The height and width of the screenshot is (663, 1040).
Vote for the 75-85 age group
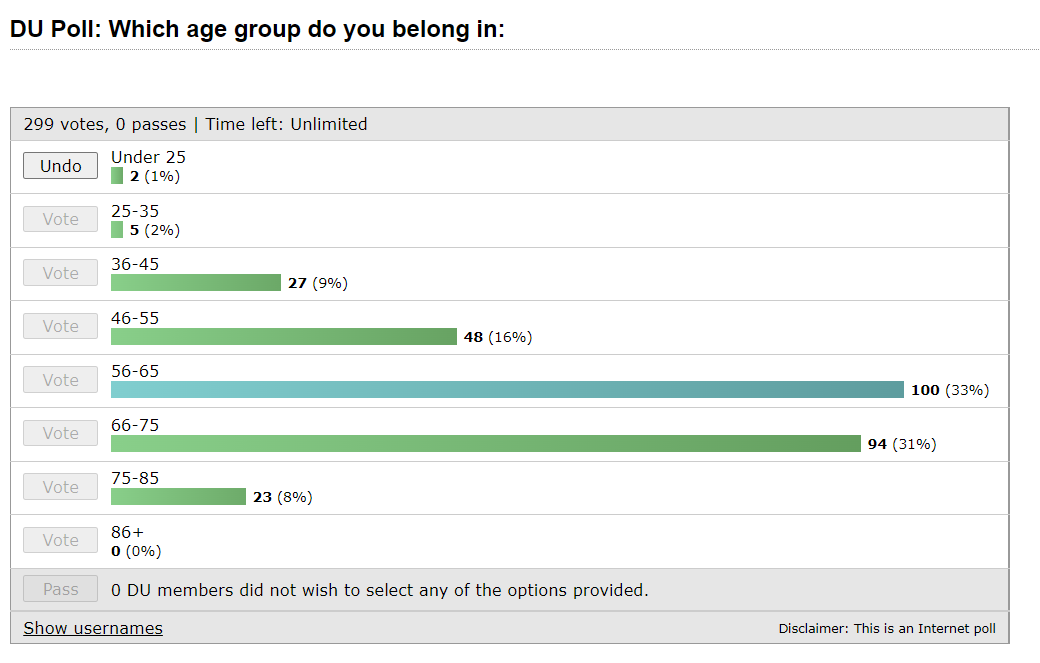60,487
